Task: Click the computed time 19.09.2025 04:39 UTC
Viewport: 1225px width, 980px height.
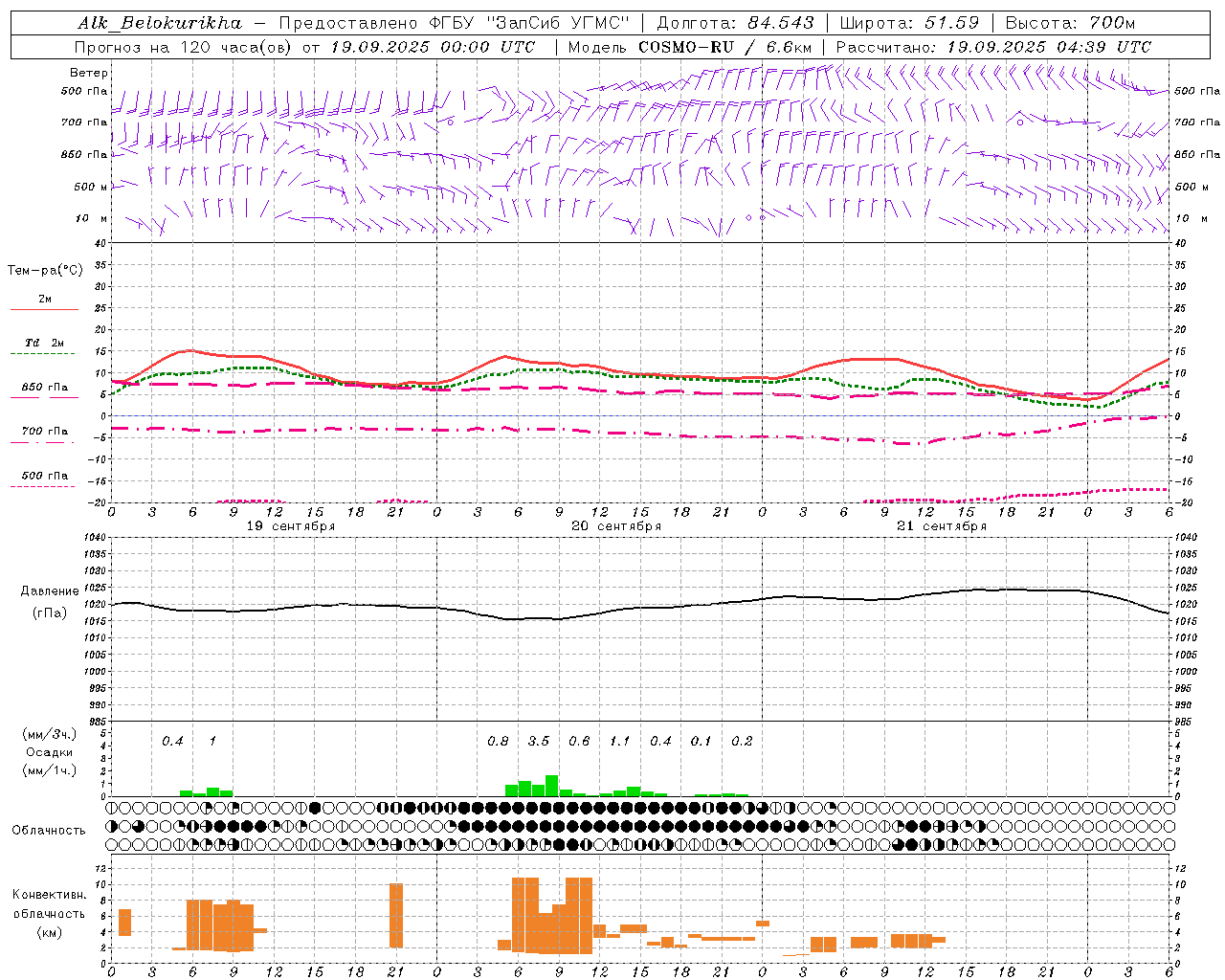Action: click(1049, 47)
